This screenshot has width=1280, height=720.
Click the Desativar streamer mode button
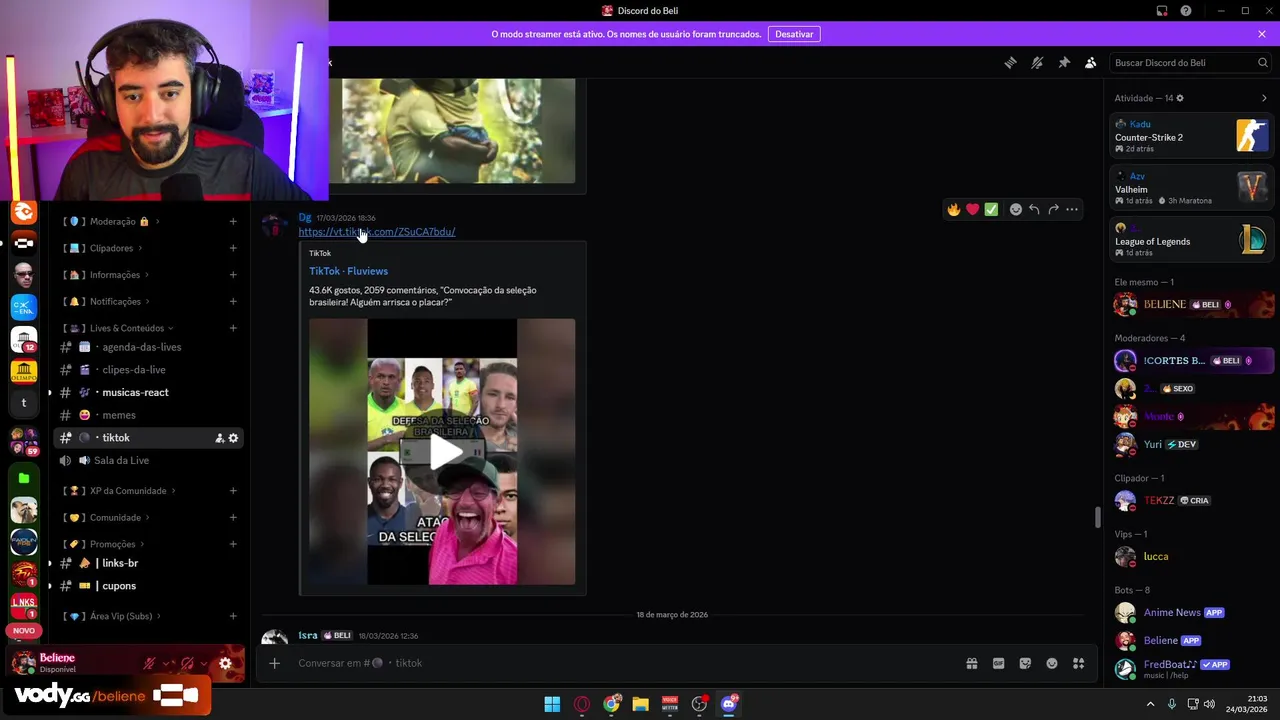point(794,34)
